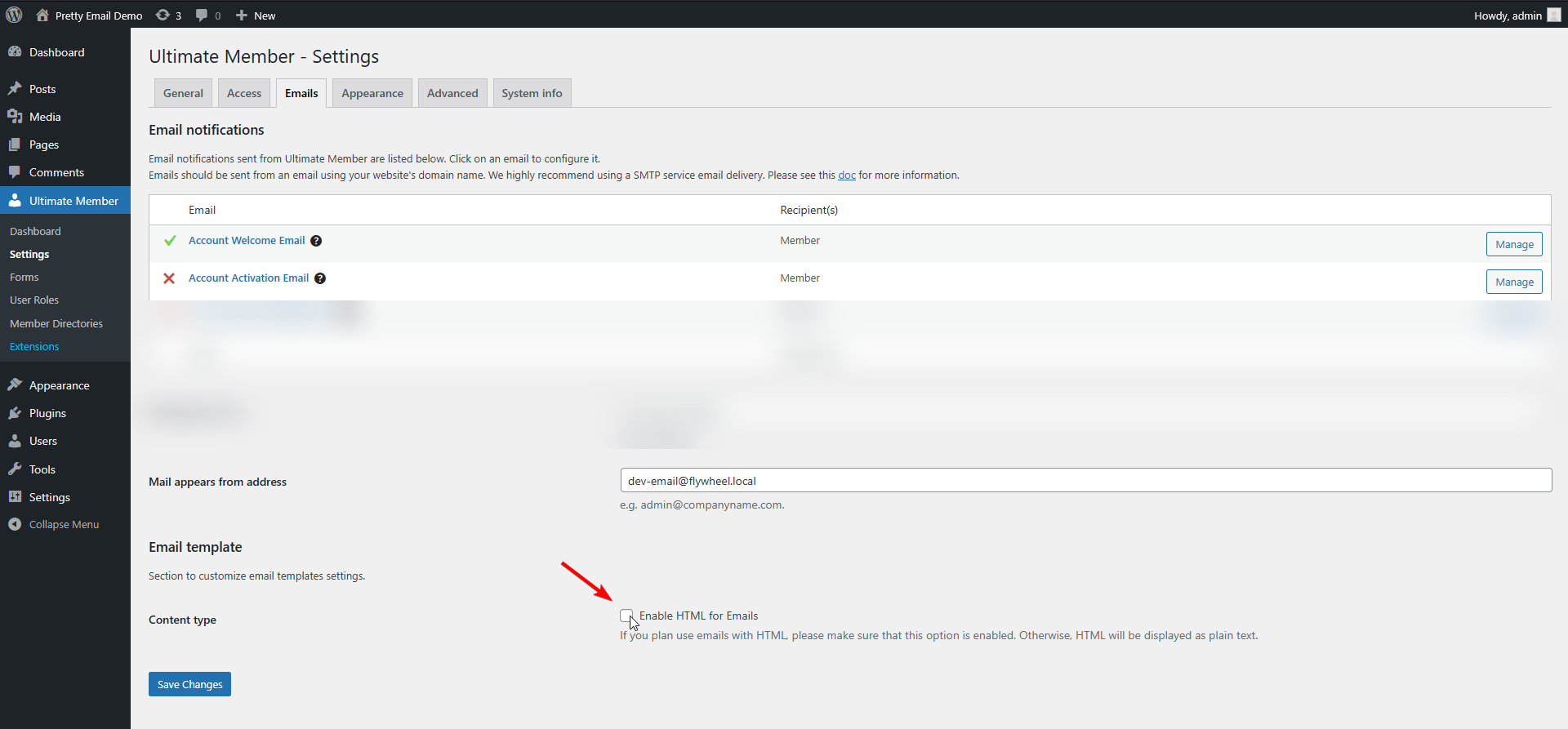
Task: Click the Users icon in sidebar
Action: tap(15, 440)
